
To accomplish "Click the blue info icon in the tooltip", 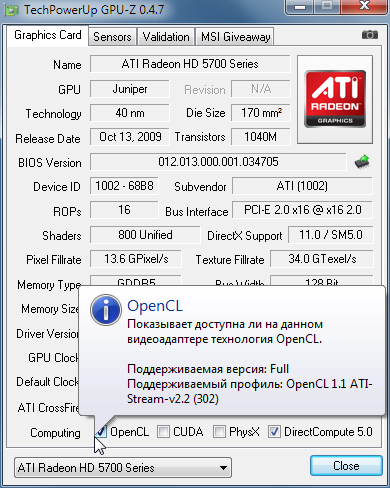I will (x=106, y=310).
